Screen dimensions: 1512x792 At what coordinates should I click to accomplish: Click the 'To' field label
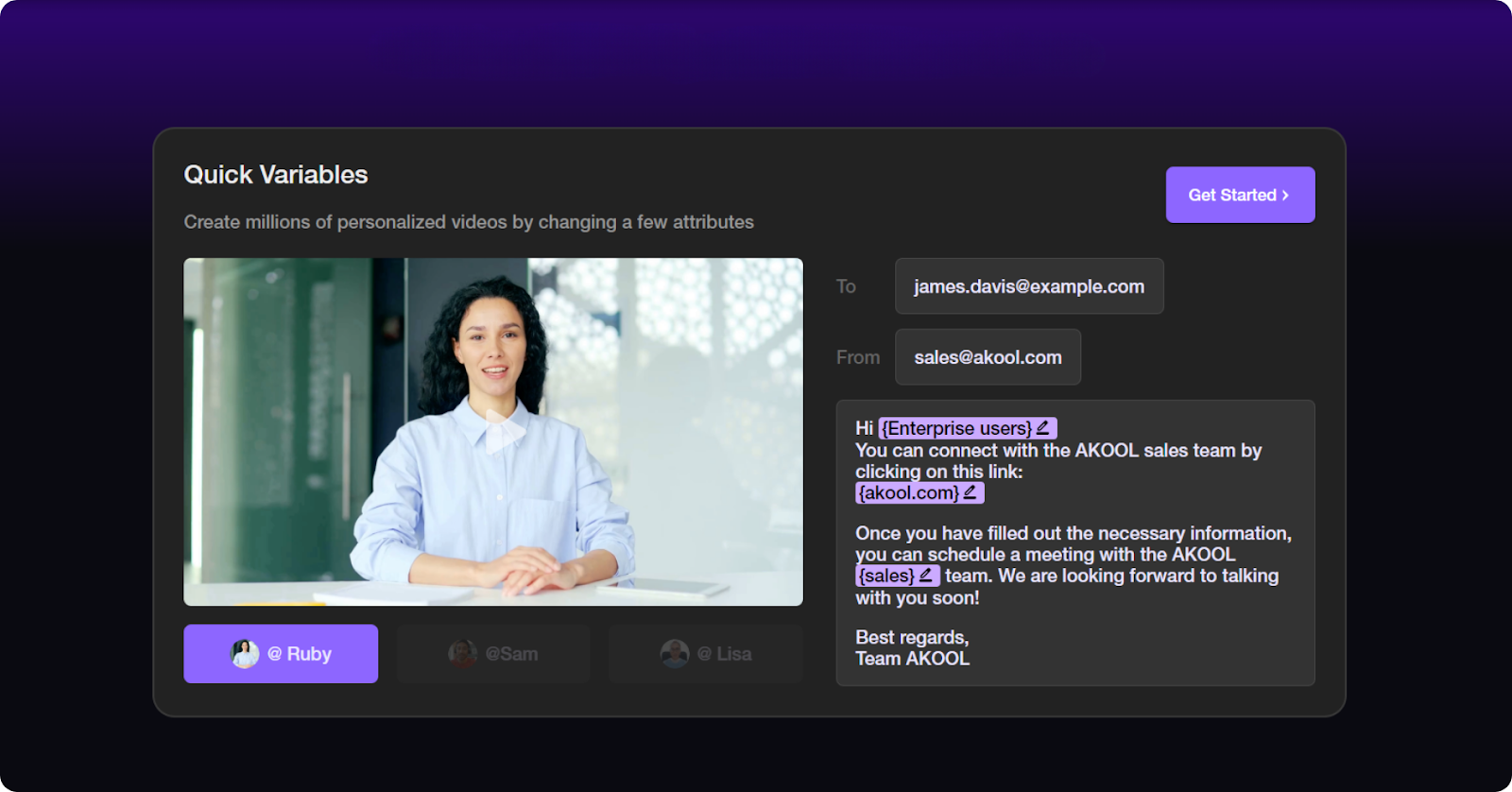(846, 286)
